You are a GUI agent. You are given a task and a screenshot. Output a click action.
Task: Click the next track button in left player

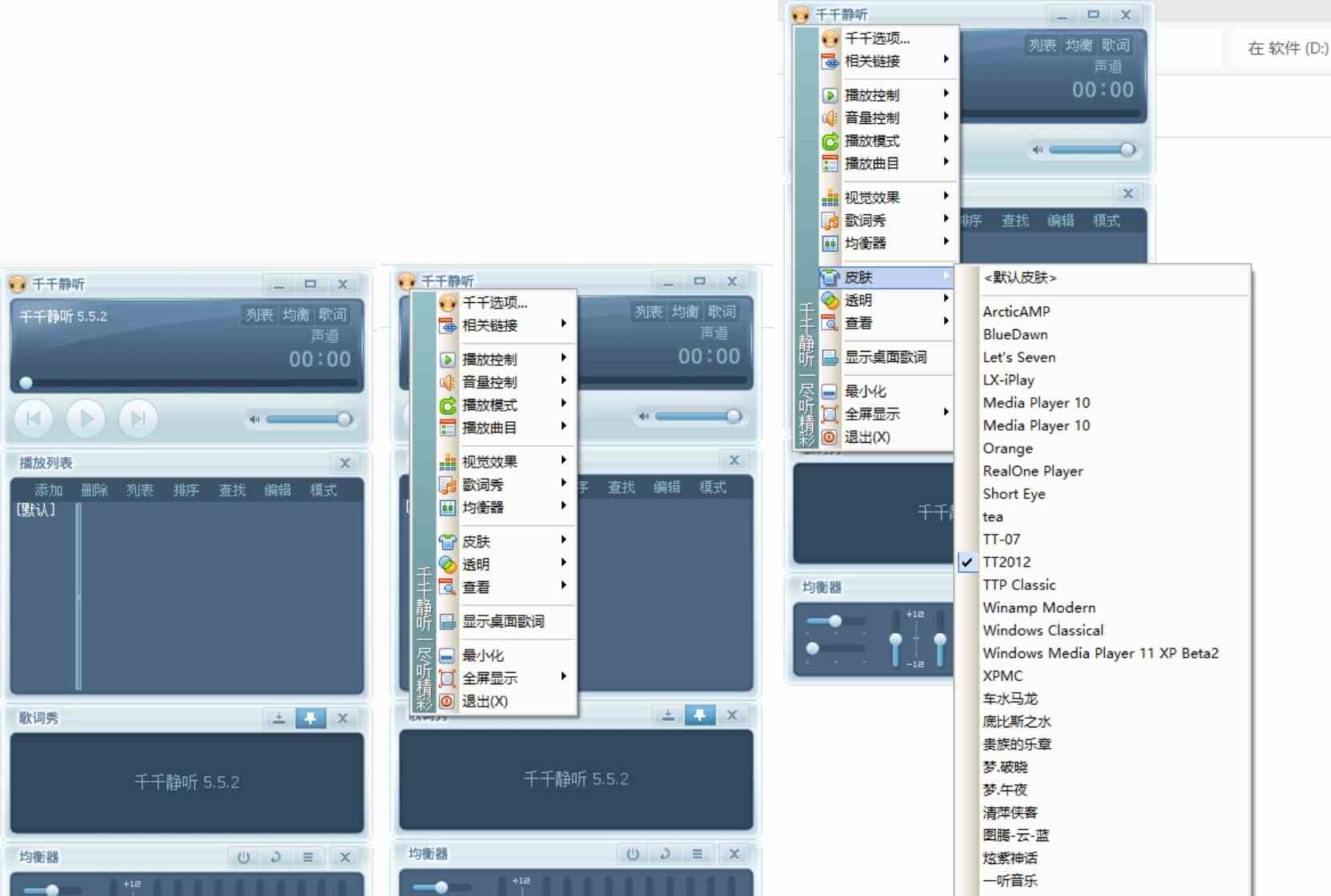138,418
